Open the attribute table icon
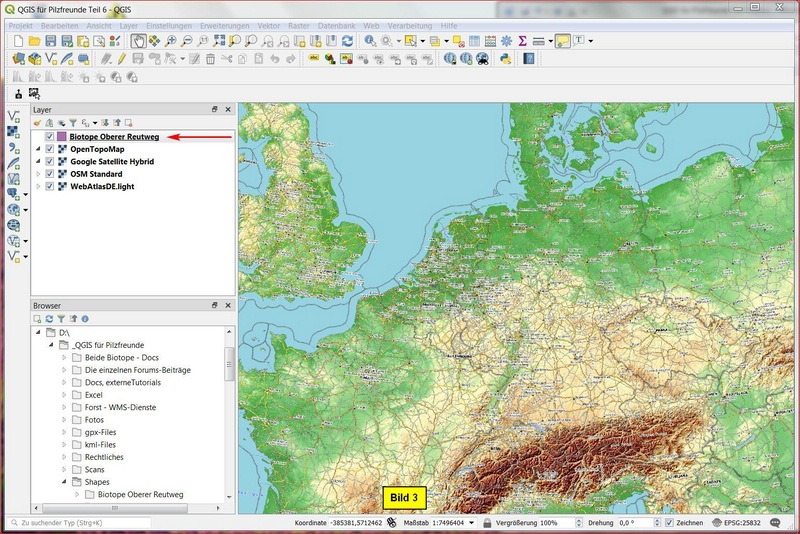 click(x=474, y=41)
